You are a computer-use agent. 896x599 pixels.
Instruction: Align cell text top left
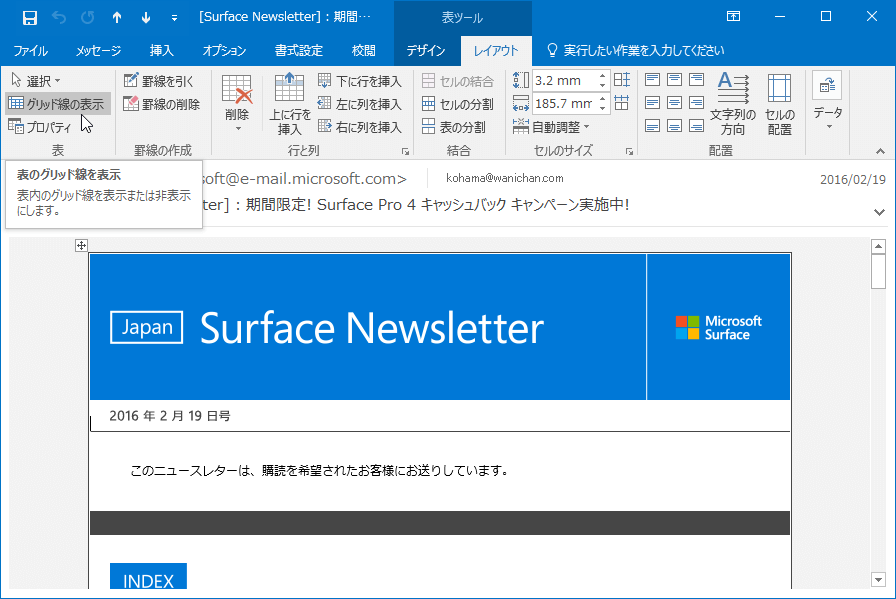pos(652,79)
